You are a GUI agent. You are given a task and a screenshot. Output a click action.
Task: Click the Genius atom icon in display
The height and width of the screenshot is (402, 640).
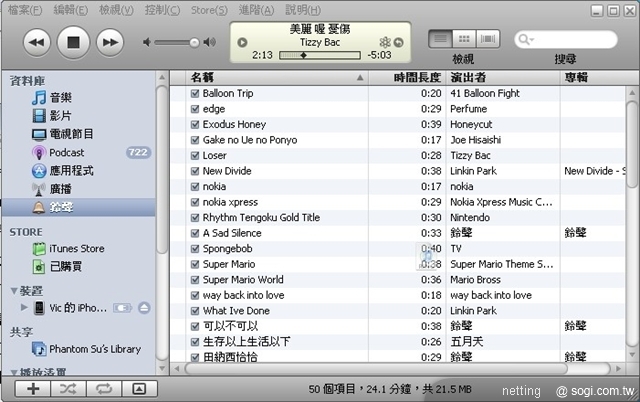[x=384, y=42]
